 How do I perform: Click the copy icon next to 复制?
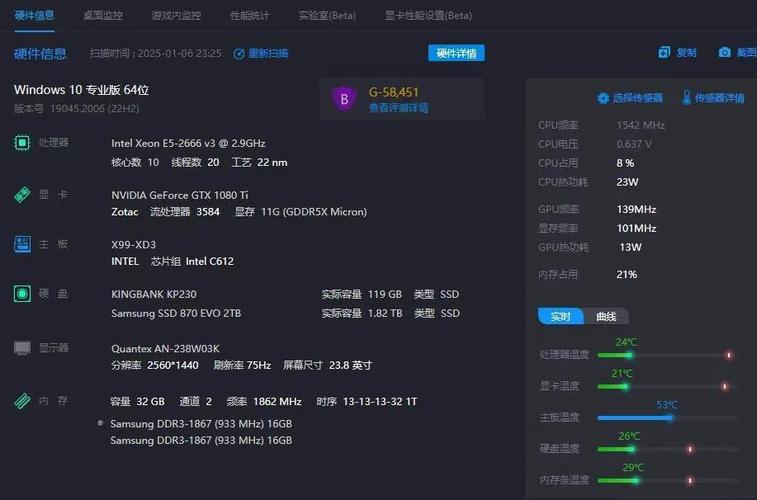664,52
